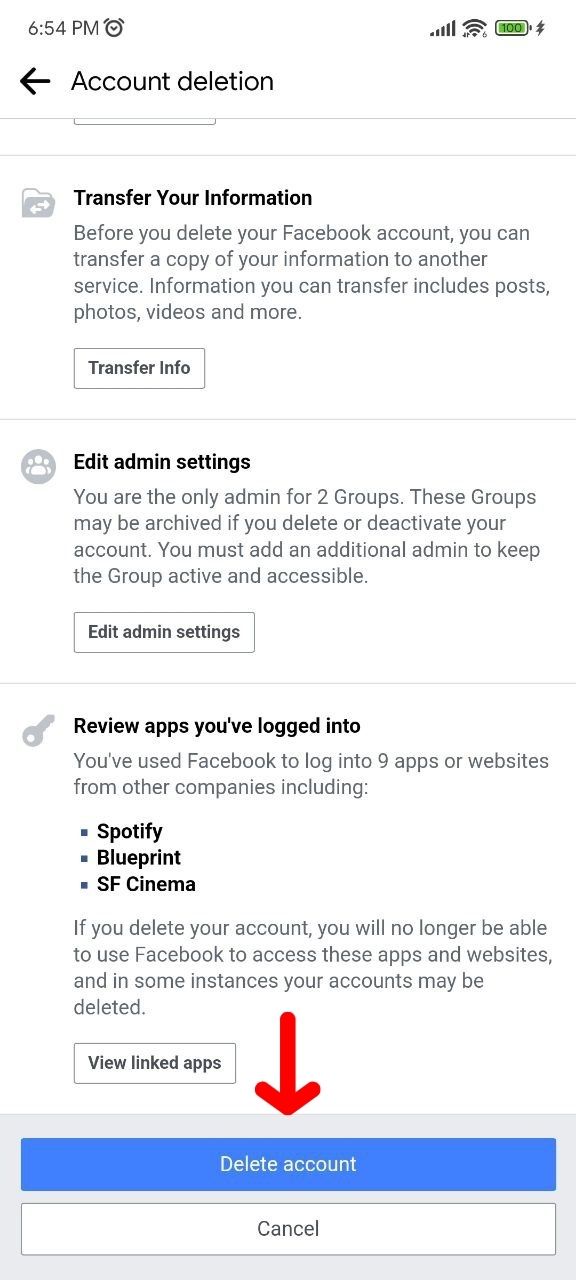The image size is (576, 1280).
Task: Click the Transfer Your Information folder icon
Action: tap(38, 203)
